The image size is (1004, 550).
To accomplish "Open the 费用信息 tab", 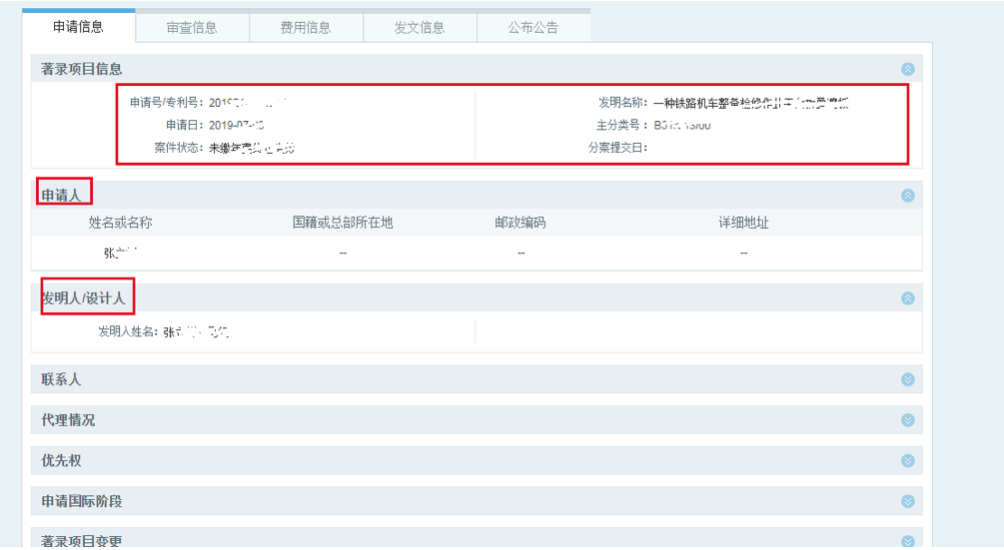I will click(305, 28).
